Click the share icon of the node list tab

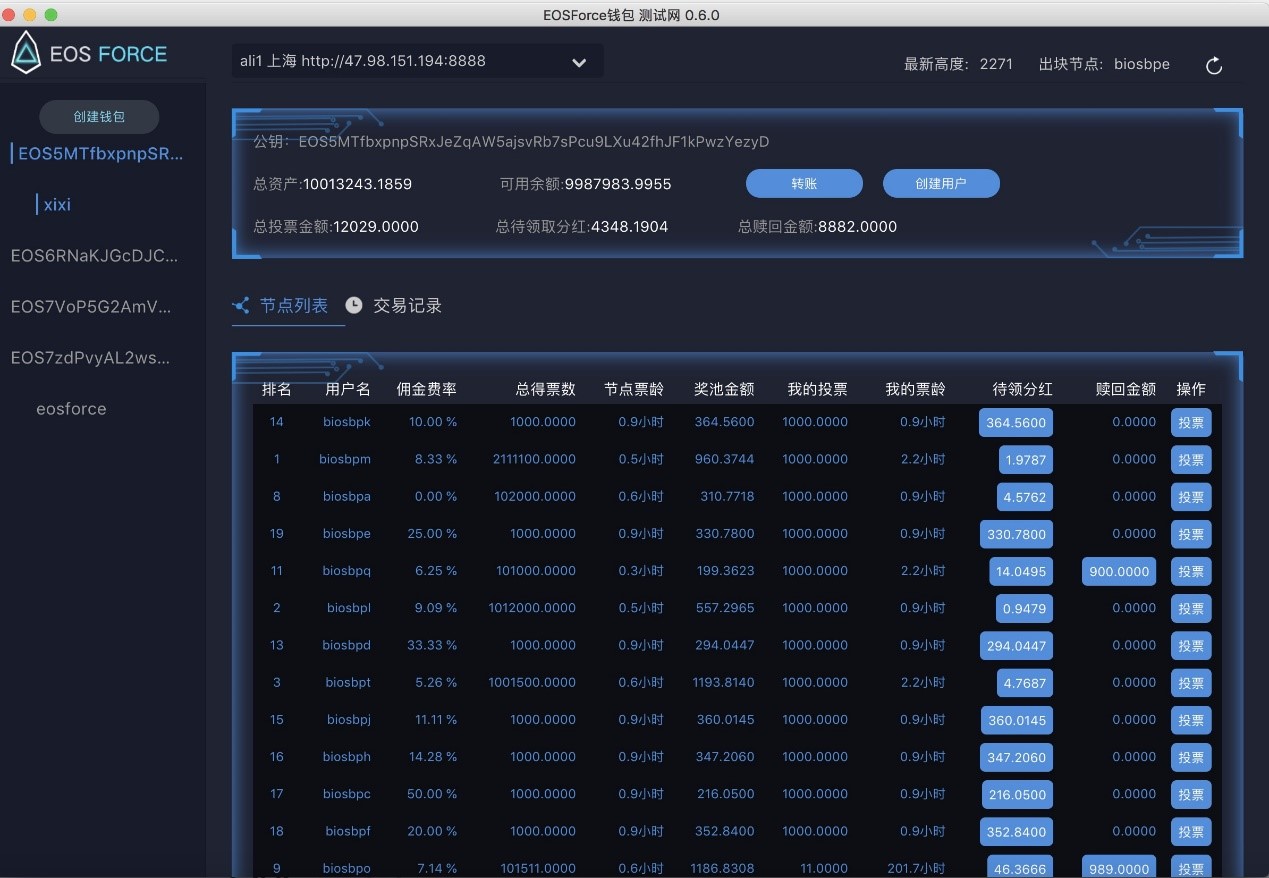241,306
